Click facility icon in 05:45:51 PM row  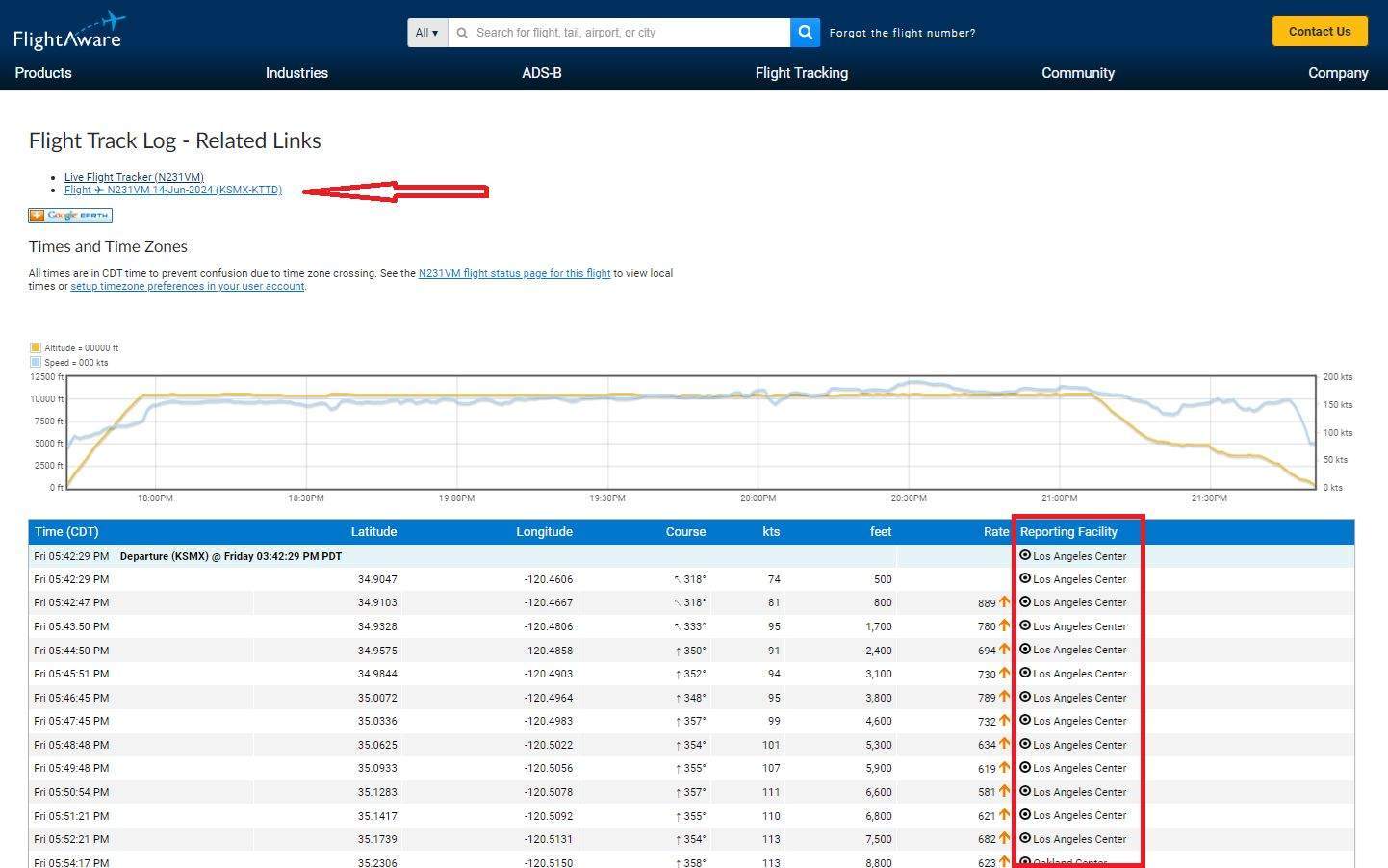(x=1025, y=673)
